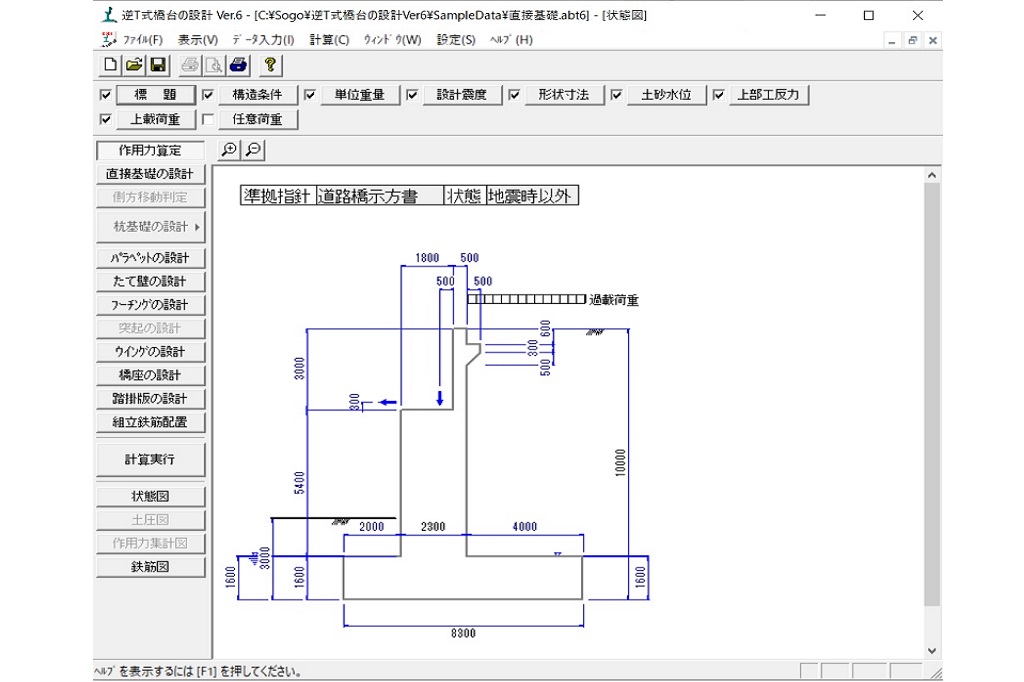
Task: Click the scrollbar up arrow
Action: [x=932, y=175]
